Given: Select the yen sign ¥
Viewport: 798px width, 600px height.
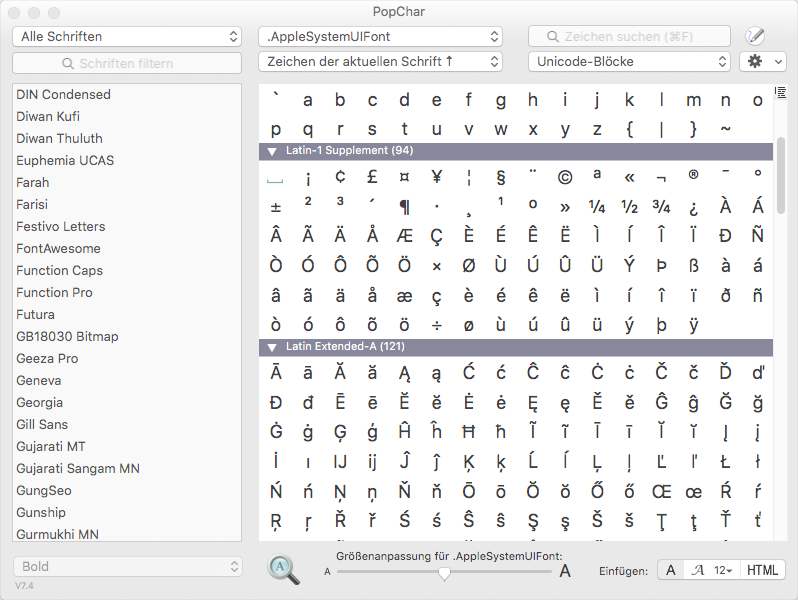Looking at the screenshot, I should [437, 177].
